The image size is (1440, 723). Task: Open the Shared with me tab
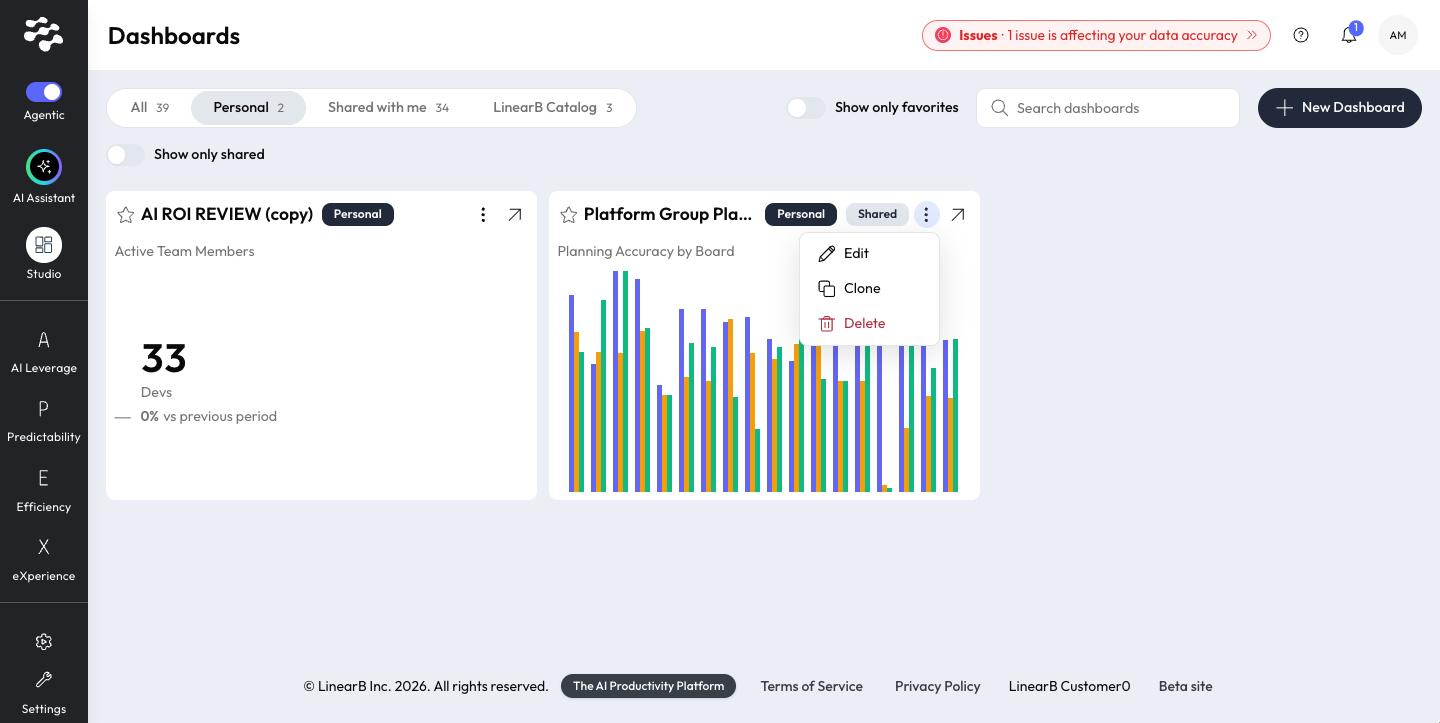pyautogui.click(x=388, y=108)
